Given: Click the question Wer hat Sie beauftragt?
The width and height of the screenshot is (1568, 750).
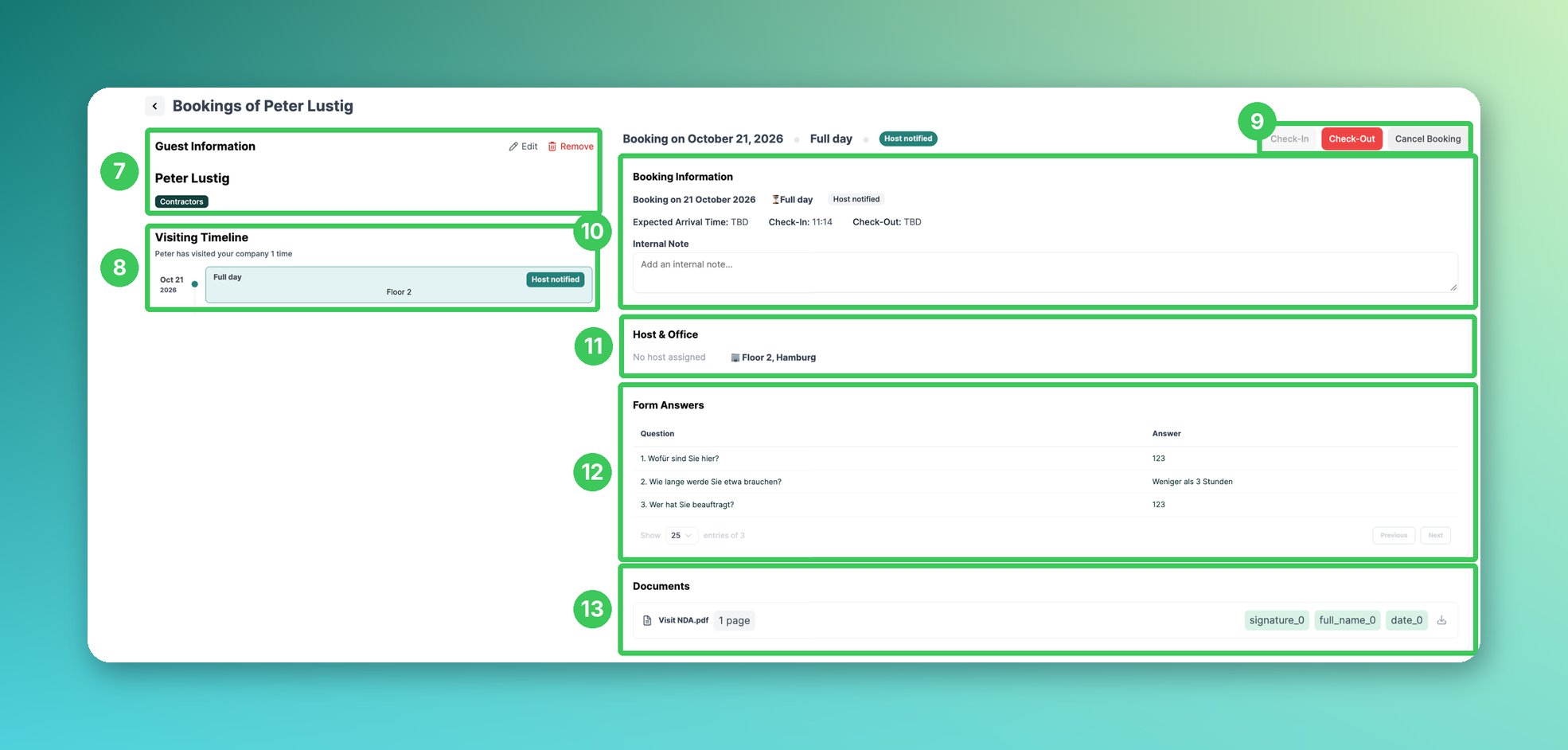Looking at the screenshot, I should (x=688, y=505).
